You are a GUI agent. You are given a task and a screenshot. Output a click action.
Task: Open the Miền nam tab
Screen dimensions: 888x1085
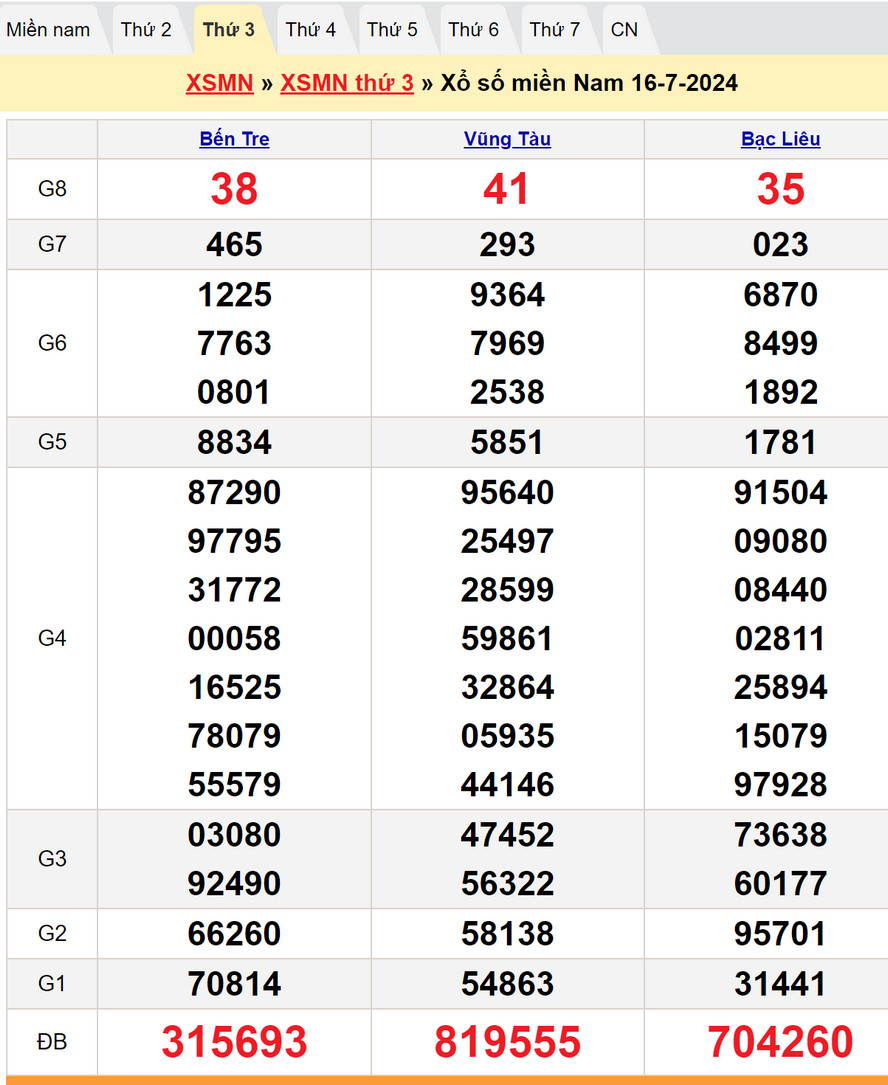coord(48,29)
